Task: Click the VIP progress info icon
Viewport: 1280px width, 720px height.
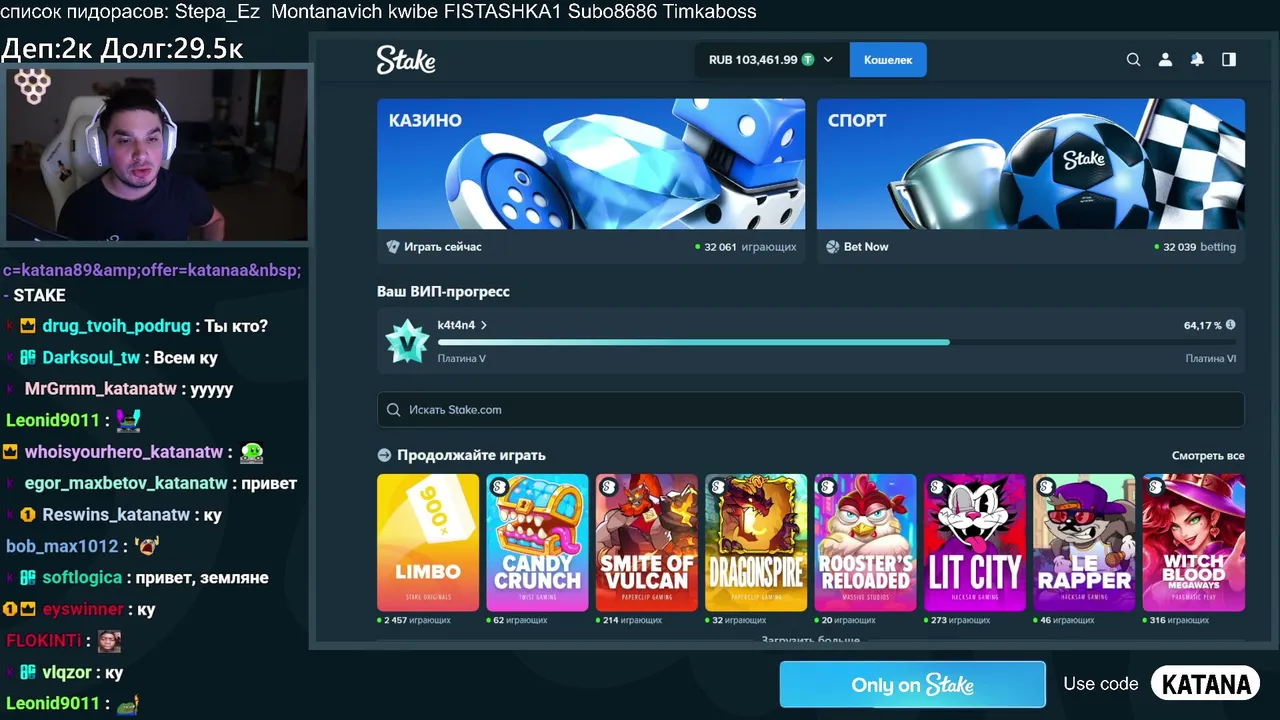Action: pyautogui.click(x=1230, y=325)
